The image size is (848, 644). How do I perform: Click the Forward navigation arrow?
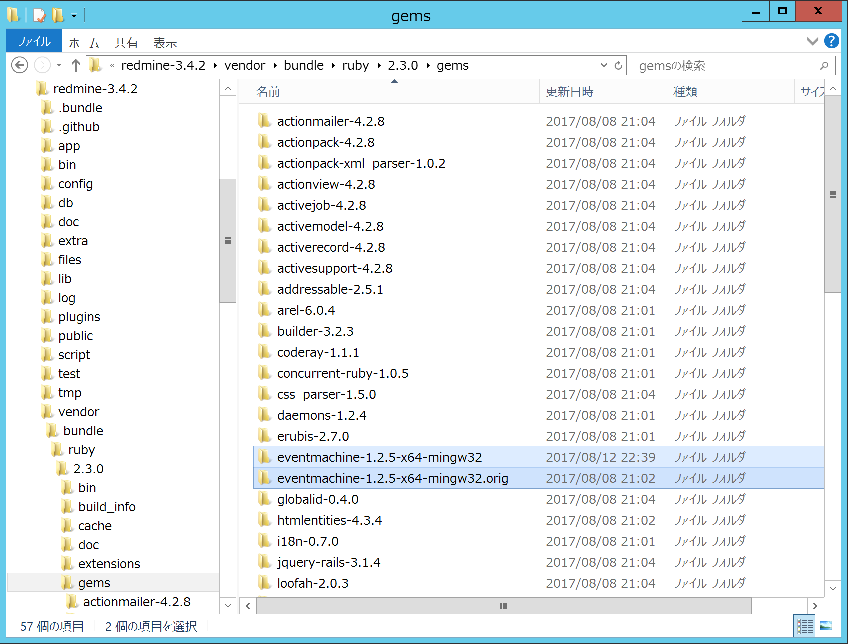(42, 65)
